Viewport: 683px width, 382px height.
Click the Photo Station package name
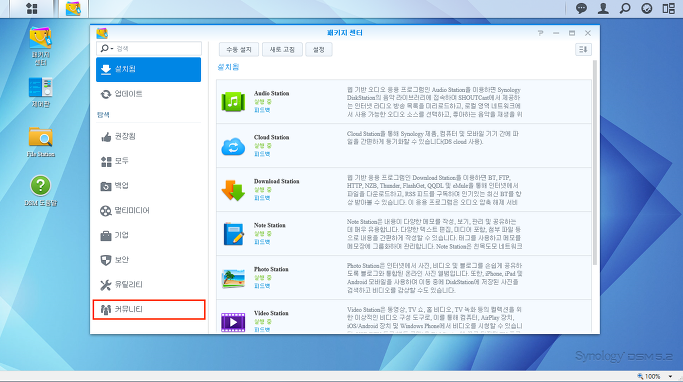point(271,269)
